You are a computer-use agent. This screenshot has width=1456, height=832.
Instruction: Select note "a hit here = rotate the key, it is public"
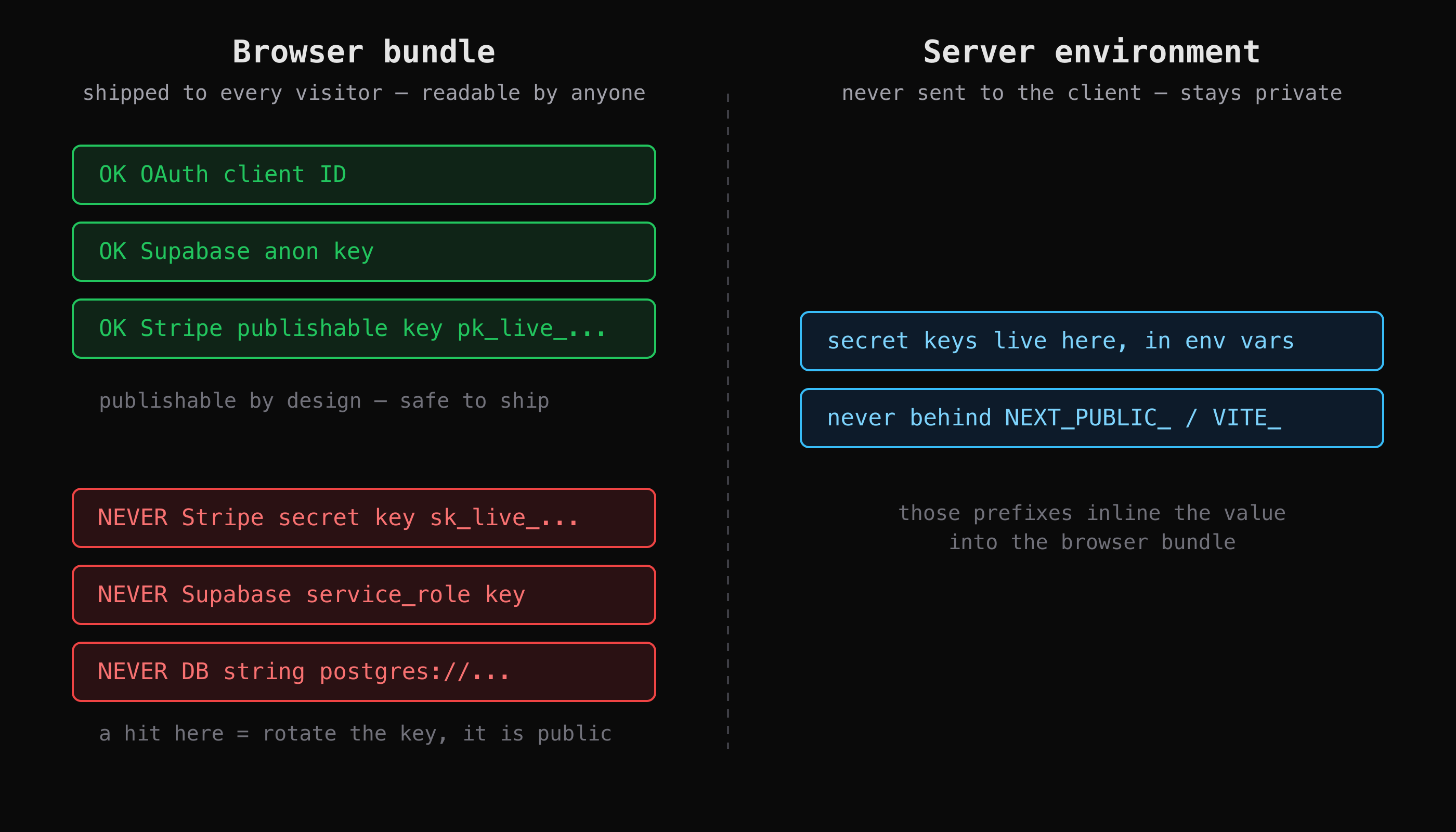click(x=356, y=734)
